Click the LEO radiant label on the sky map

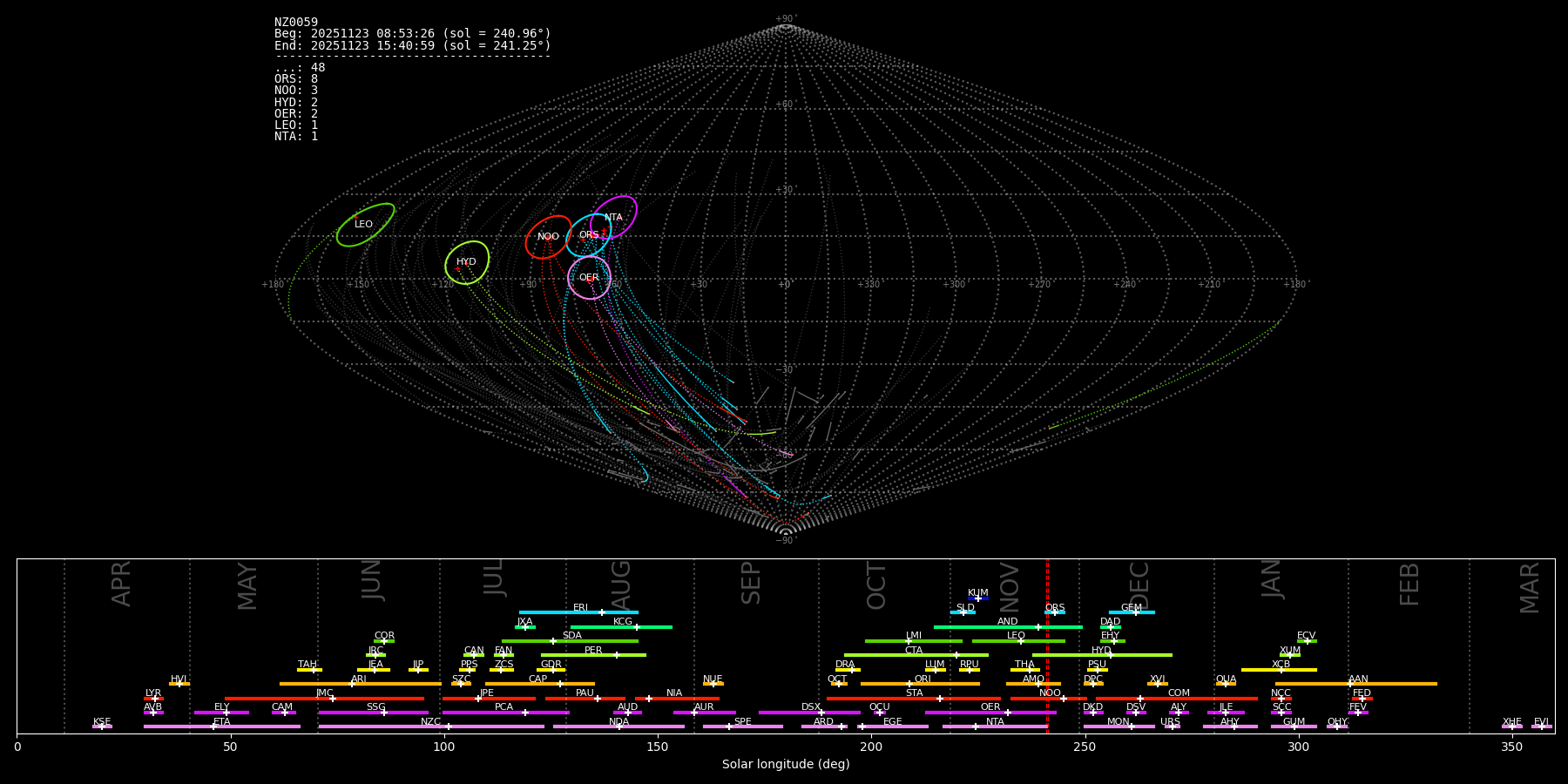(x=363, y=225)
